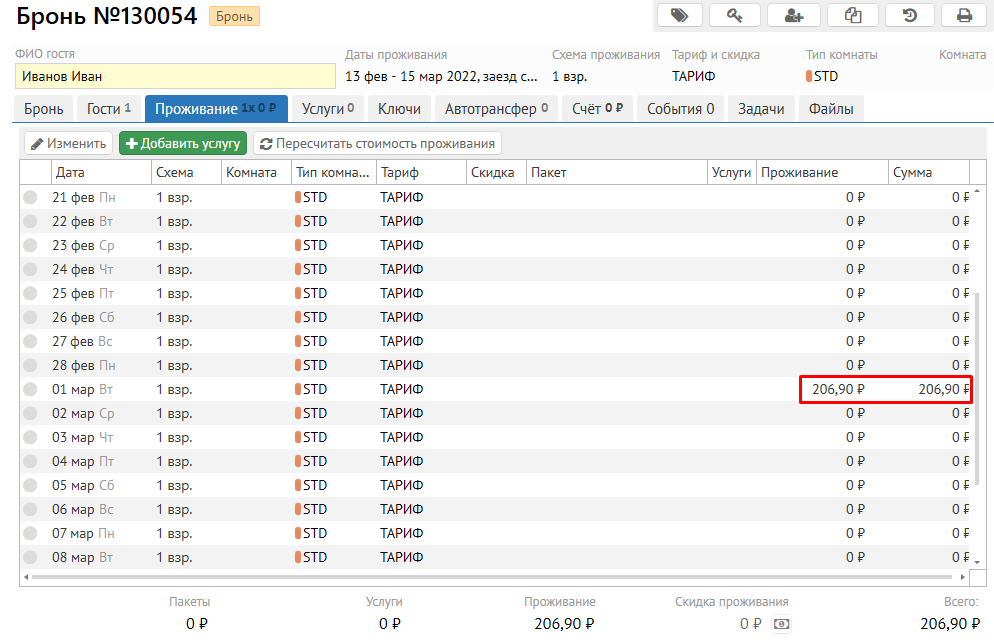Open the Счёт tab
Image resolution: width=994 pixels, height=643 pixels.
597,109
